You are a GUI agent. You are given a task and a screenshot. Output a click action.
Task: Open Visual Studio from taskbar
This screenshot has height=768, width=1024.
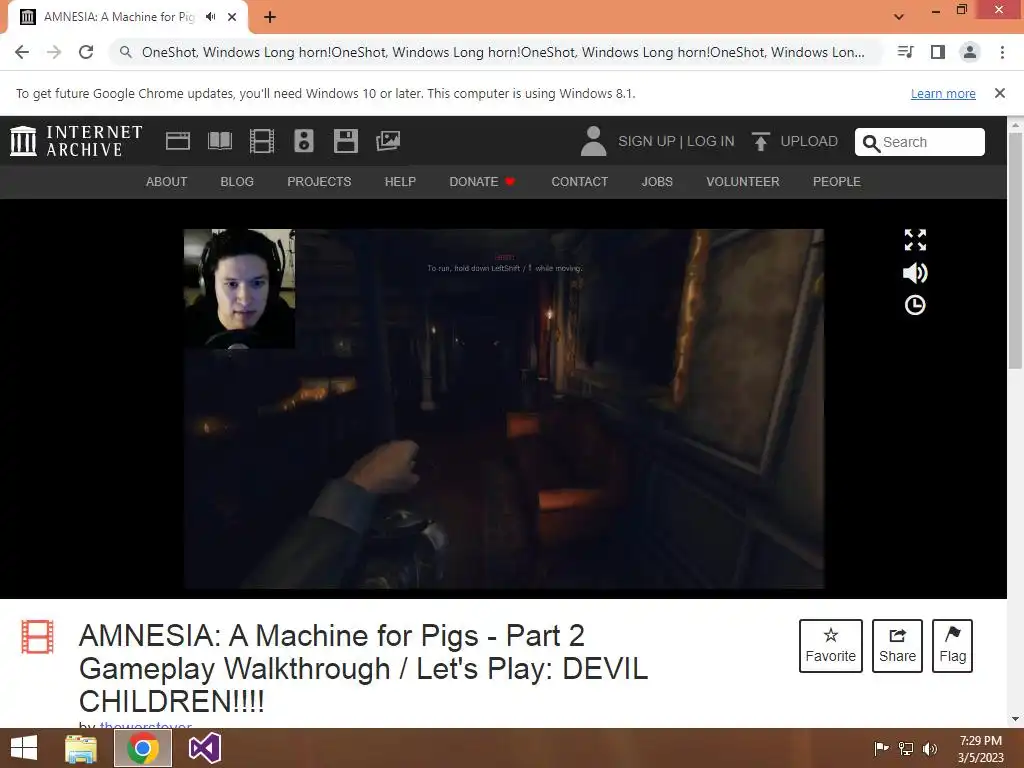[x=204, y=748]
